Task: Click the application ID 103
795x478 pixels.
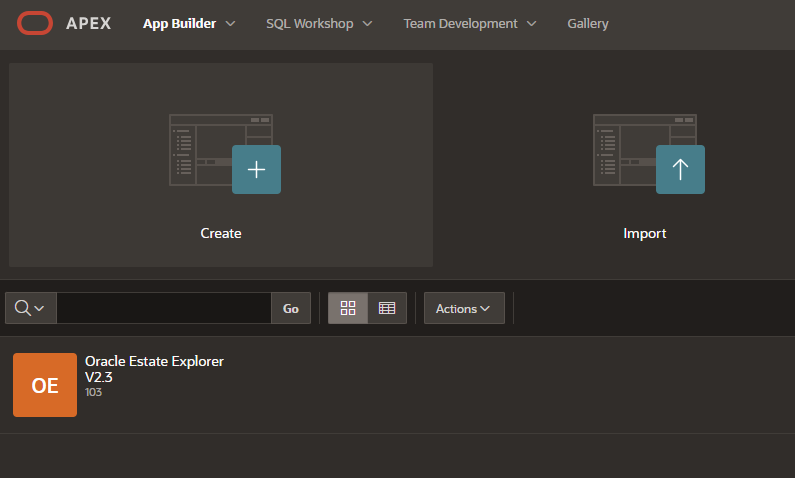Action: [x=93, y=392]
